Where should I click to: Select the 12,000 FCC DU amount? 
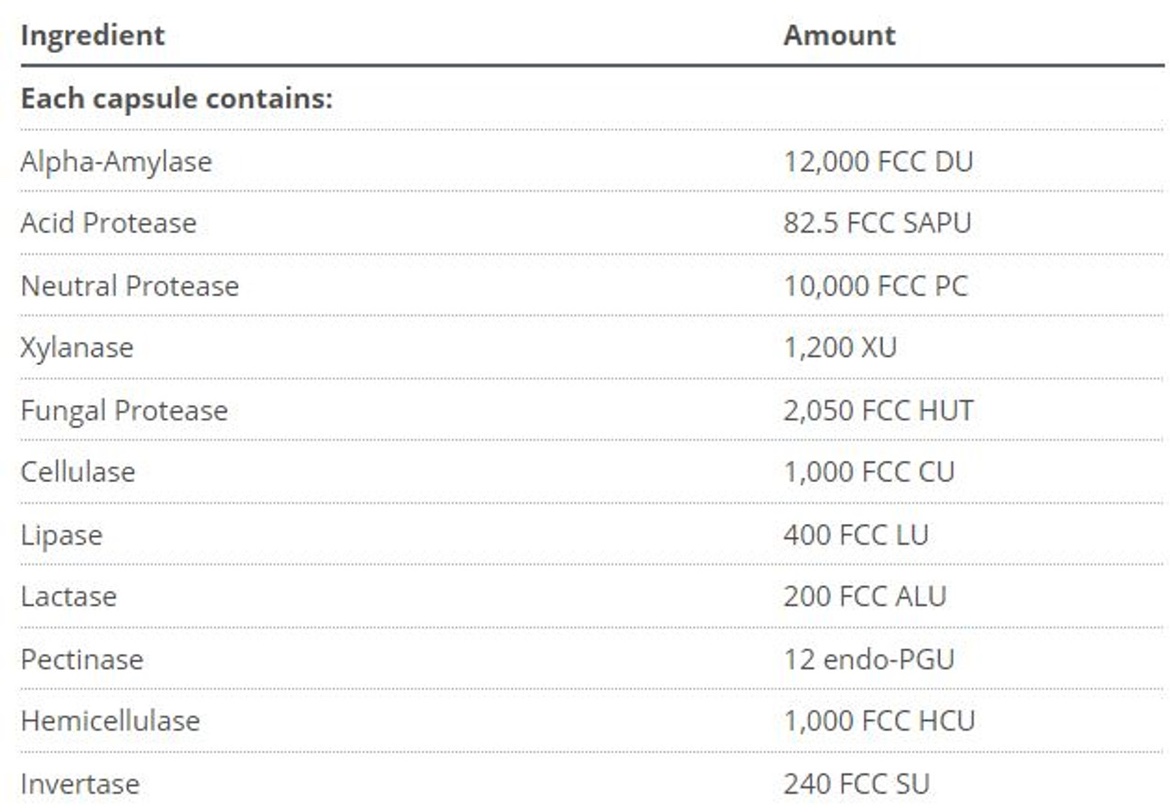(x=878, y=161)
